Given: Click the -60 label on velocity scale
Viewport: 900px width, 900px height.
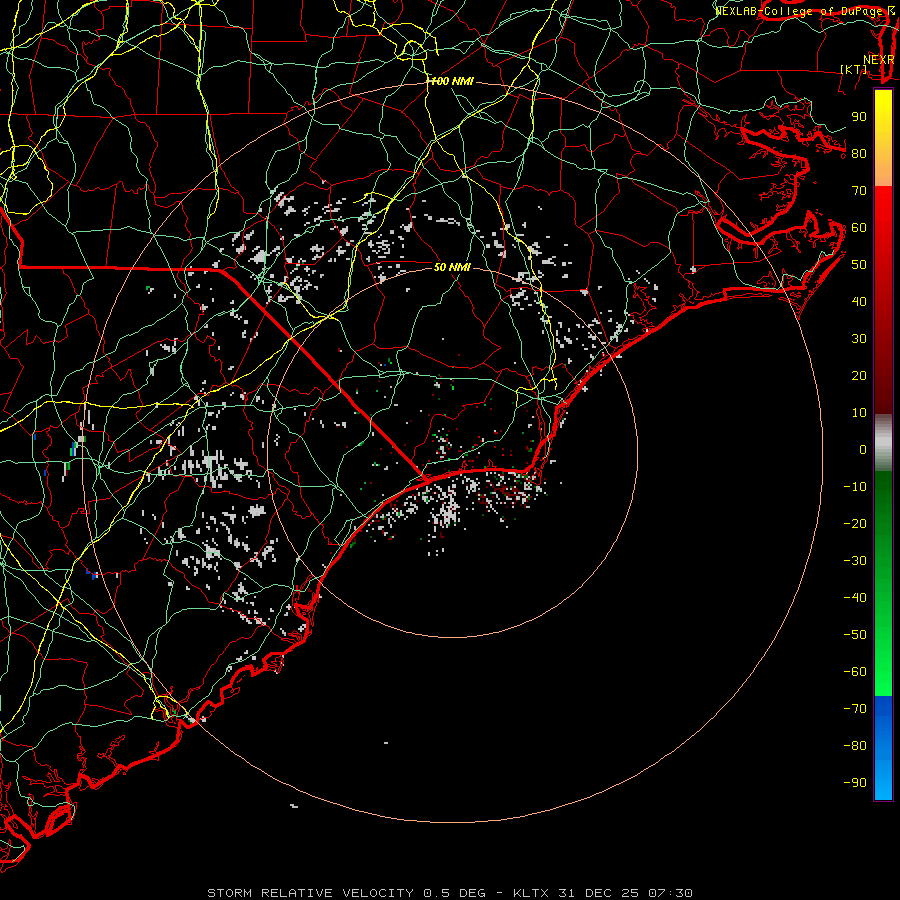Looking at the screenshot, I should click(855, 672).
